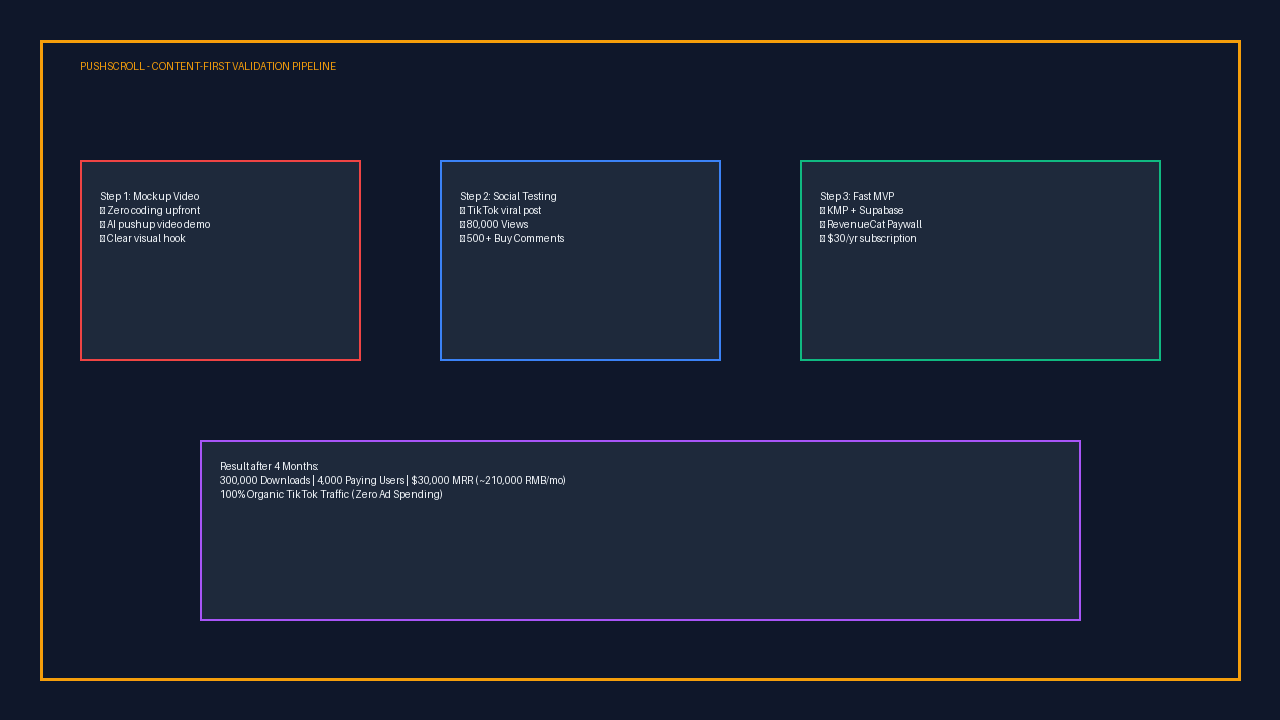This screenshot has height=720, width=1280.
Task: Click empty area of green Step 3 box
Action: tap(980, 305)
